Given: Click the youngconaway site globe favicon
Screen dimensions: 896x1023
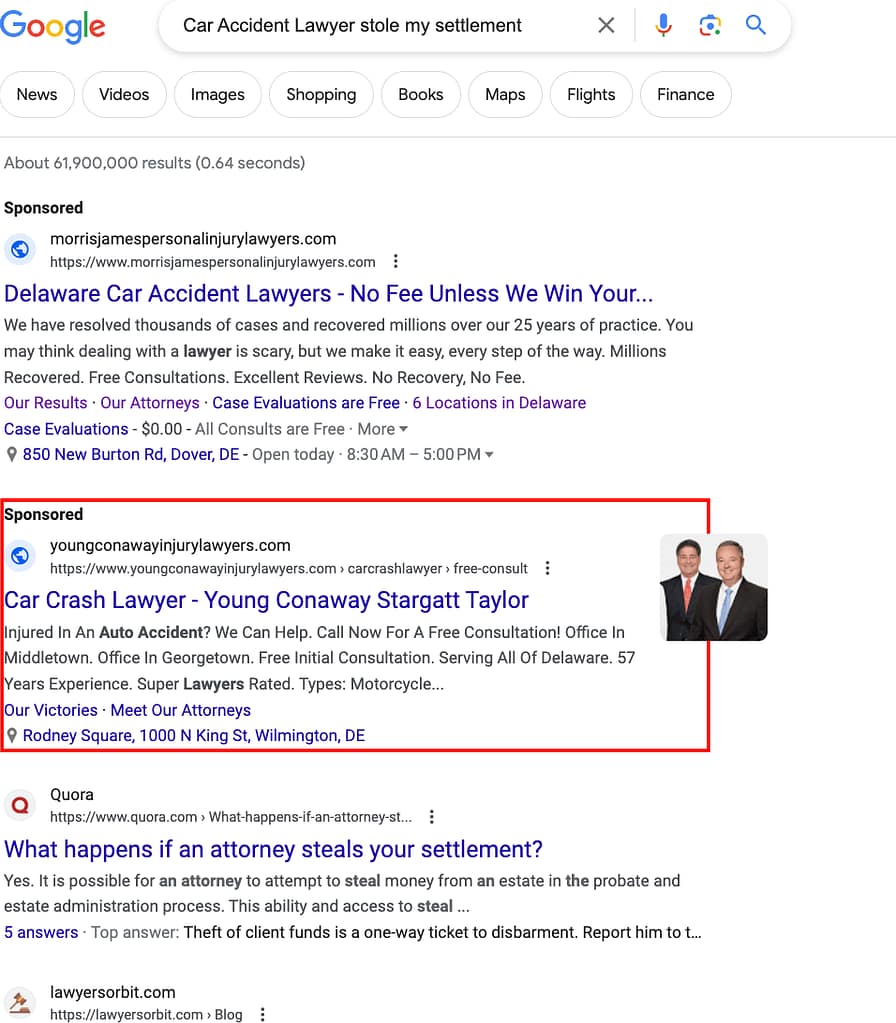Looking at the screenshot, I should point(20,556).
